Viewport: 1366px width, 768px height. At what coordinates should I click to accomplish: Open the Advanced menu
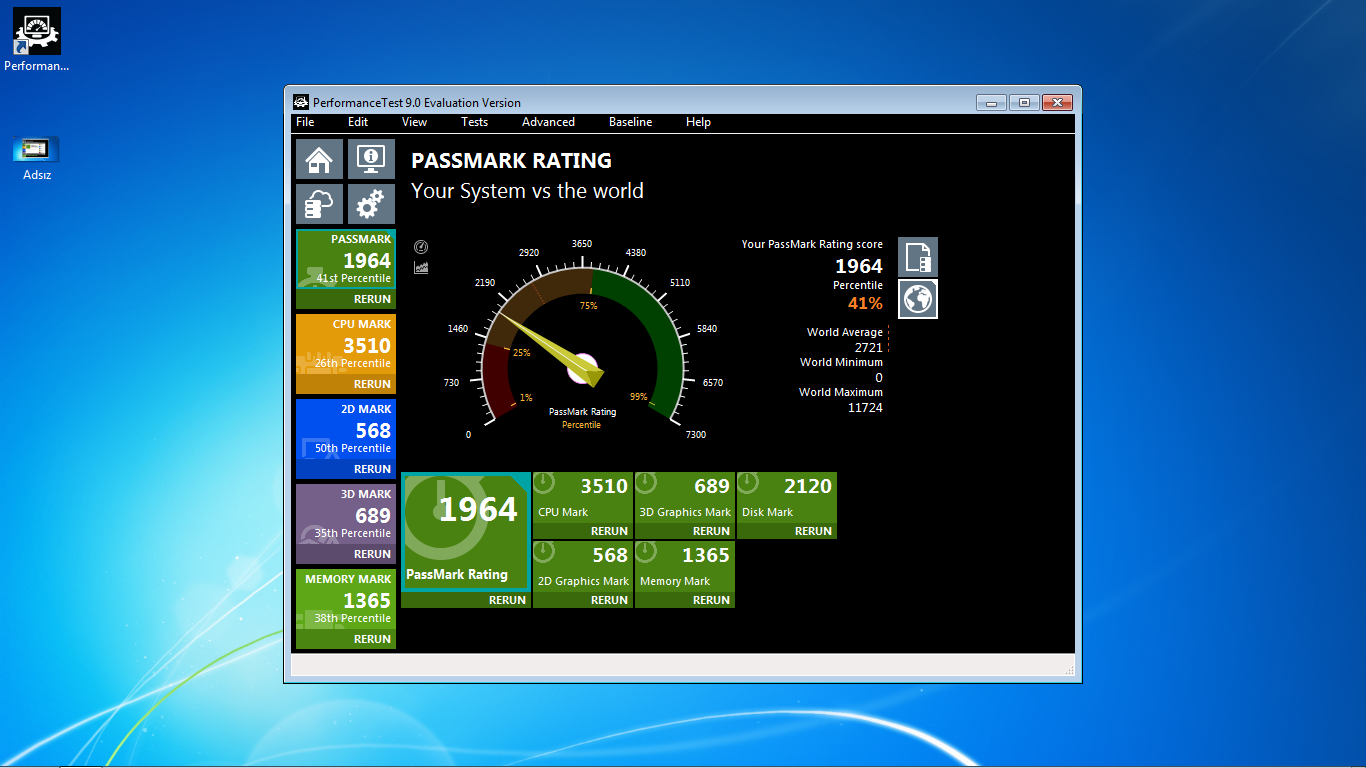tap(548, 122)
